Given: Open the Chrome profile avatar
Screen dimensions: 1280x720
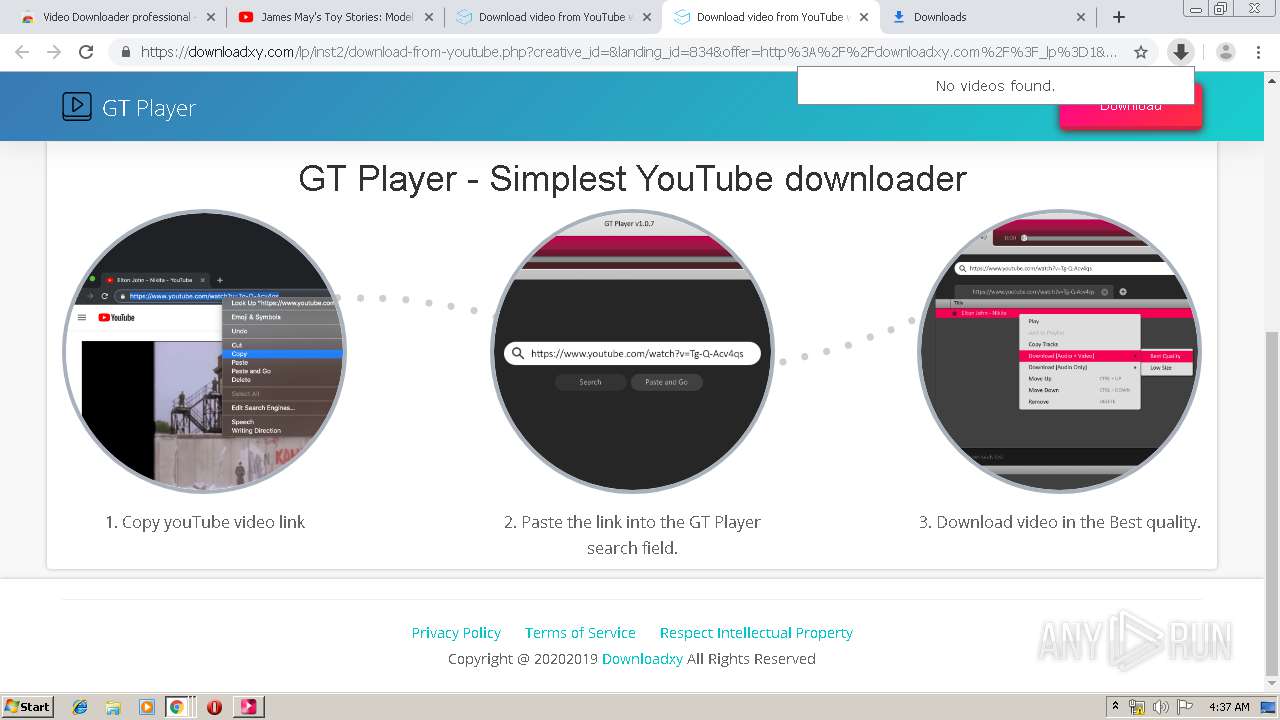Looking at the screenshot, I should coord(1226,52).
